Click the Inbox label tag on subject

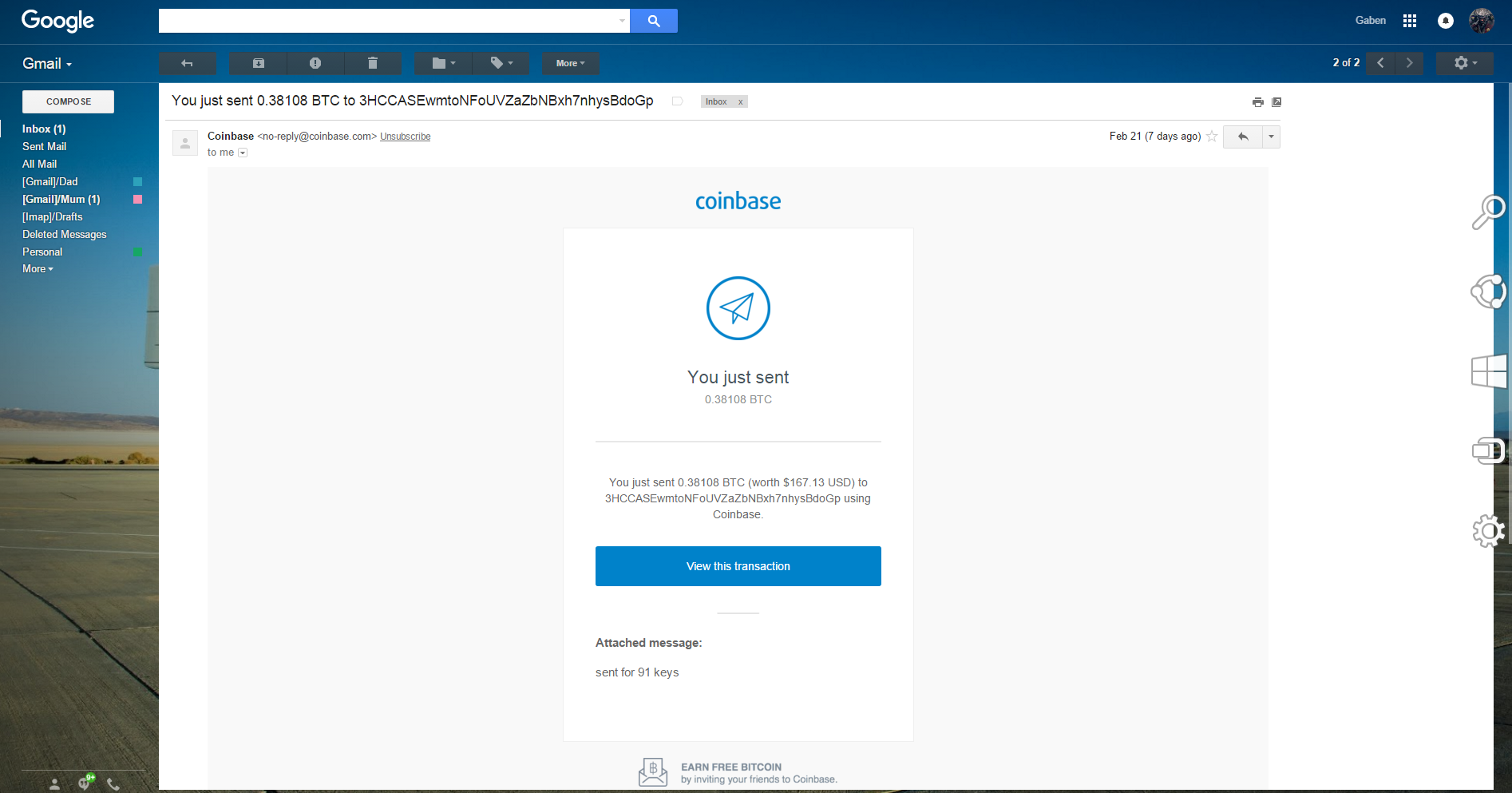[716, 102]
